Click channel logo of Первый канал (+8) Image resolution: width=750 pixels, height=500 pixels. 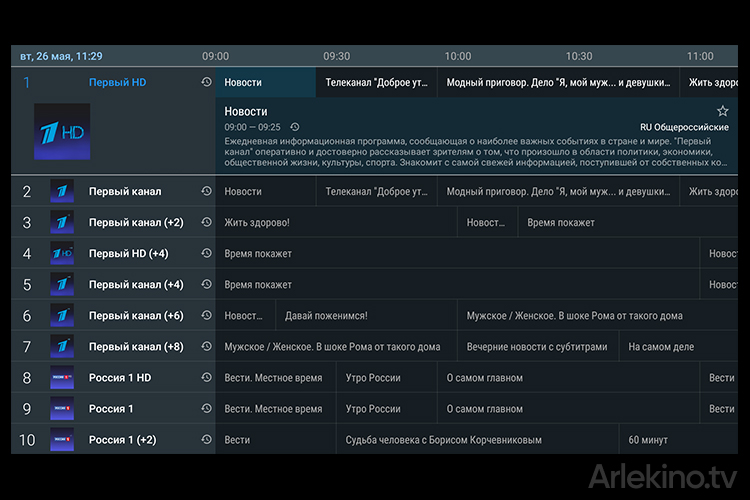[x=62, y=346]
